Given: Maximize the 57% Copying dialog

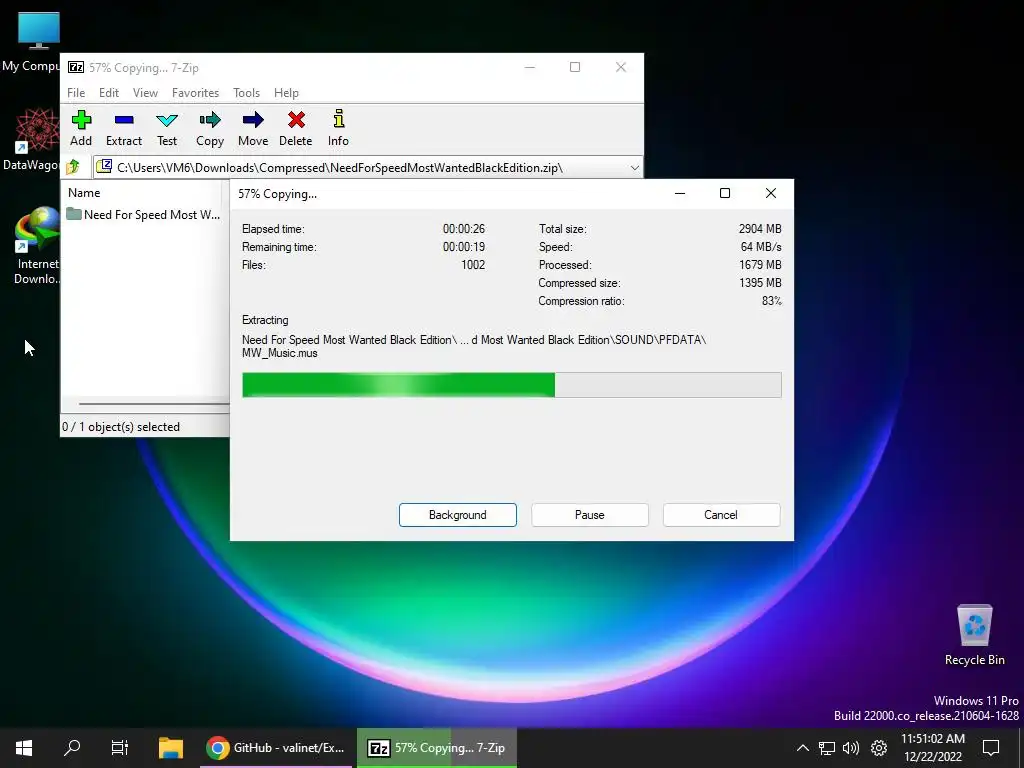Looking at the screenshot, I should tap(725, 193).
